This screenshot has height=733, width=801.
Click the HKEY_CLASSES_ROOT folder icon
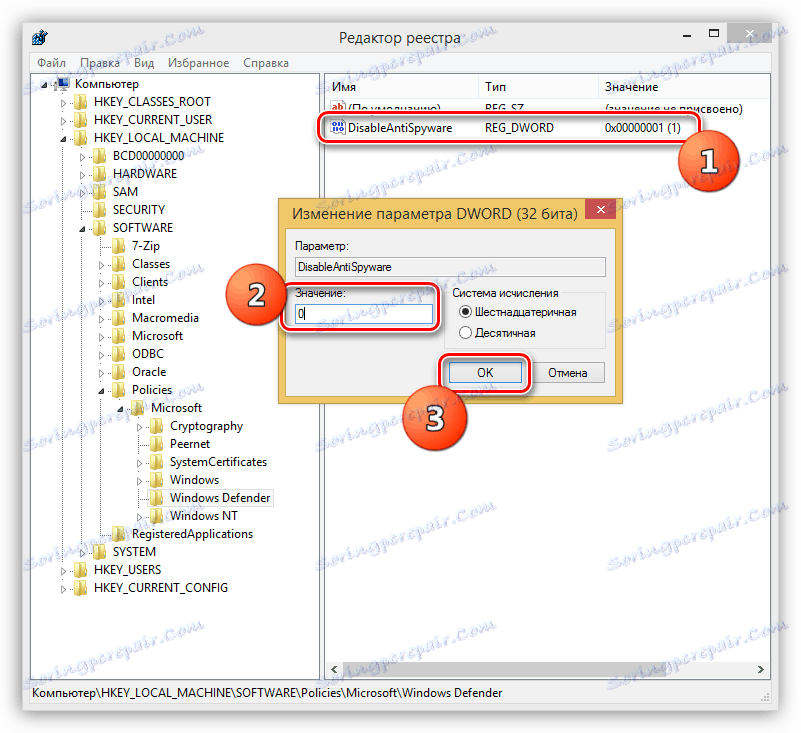tap(81, 102)
